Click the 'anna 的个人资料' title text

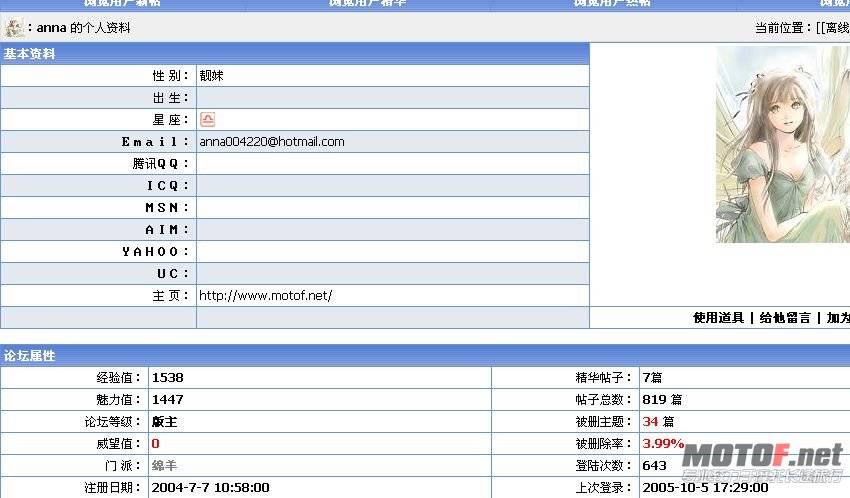pyautogui.click(x=83, y=28)
